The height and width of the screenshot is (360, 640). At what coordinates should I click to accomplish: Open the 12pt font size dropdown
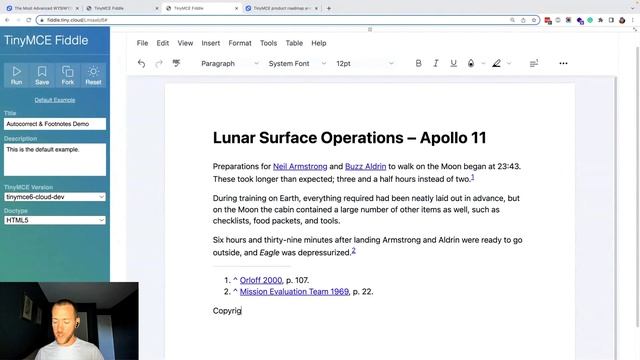pos(364,63)
